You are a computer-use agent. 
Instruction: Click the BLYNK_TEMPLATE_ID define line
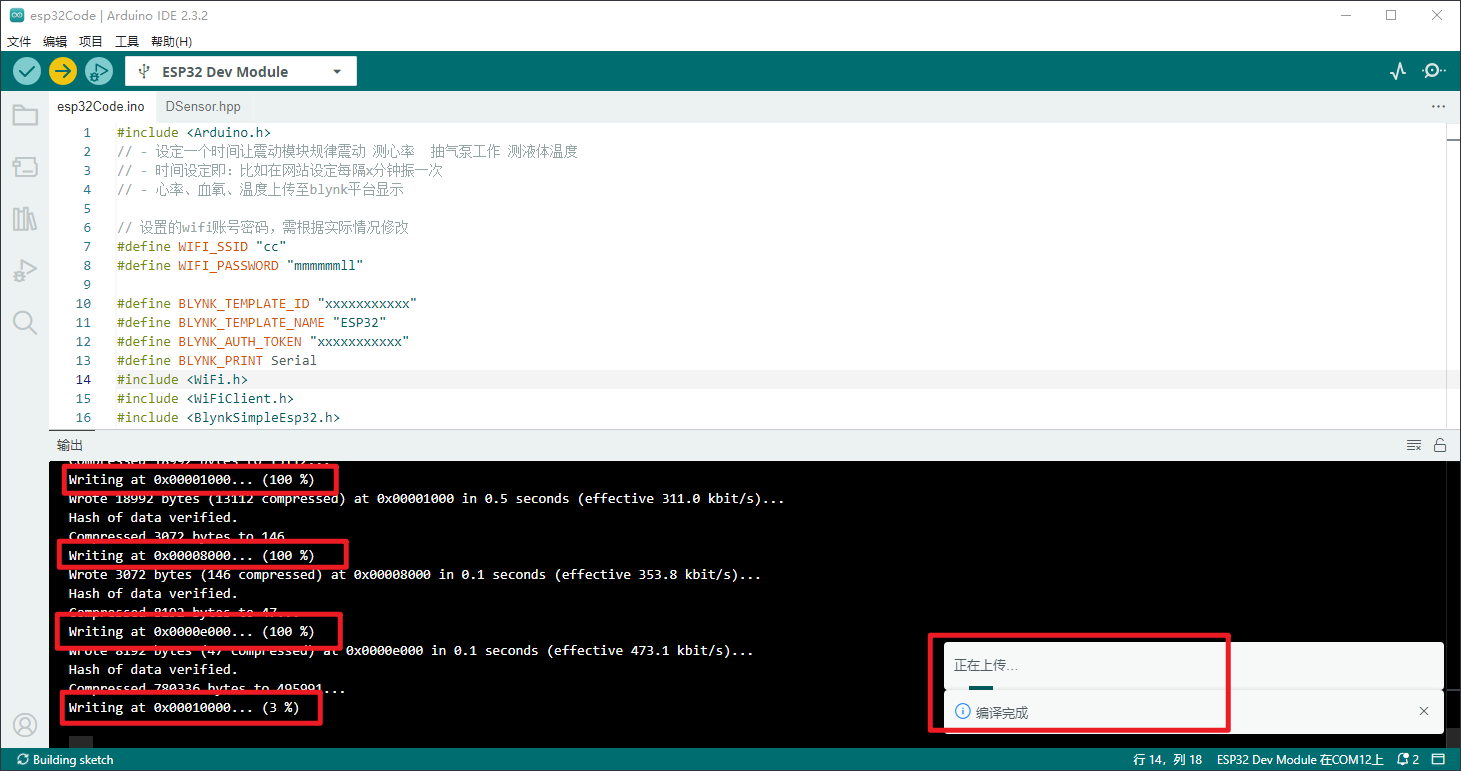(x=267, y=303)
